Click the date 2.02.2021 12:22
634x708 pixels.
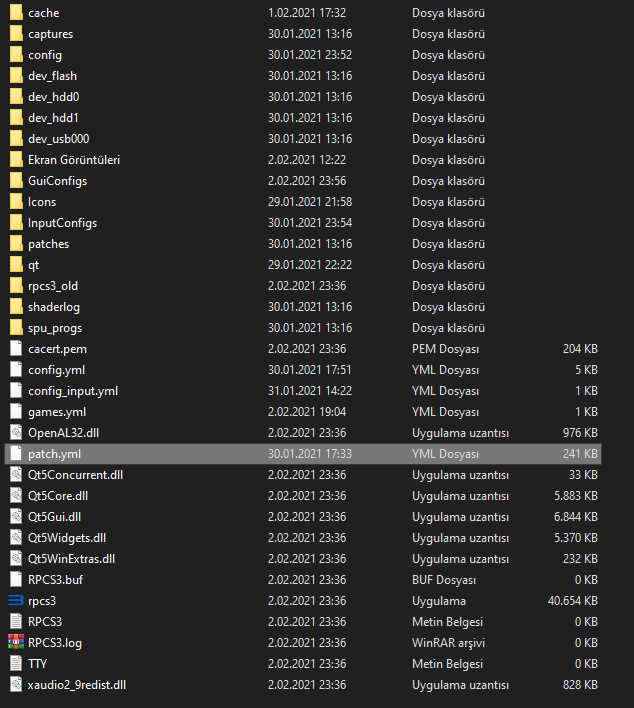tap(307, 160)
